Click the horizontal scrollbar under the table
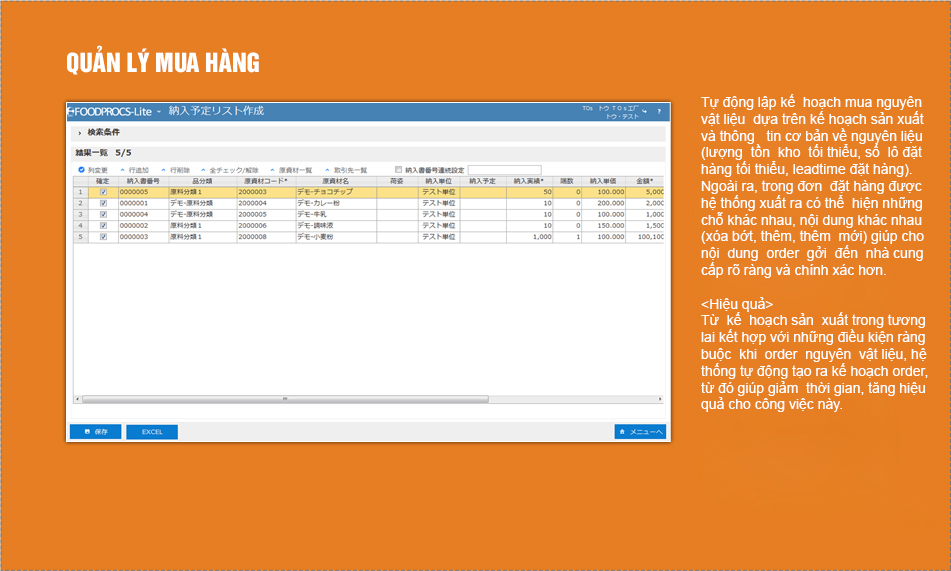The width and height of the screenshot is (951, 571). point(284,398)
